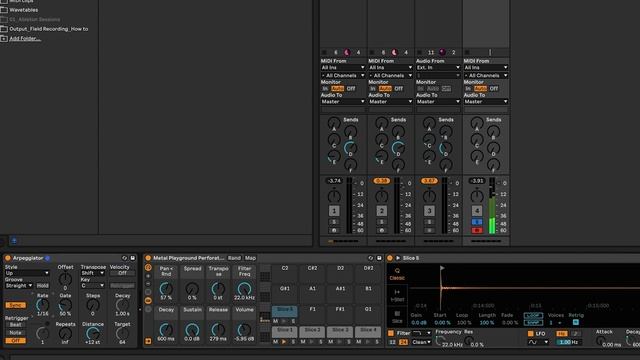Image resolution: width=640 pixels, height=360 pixels.
Task: Click the Arpeggiator Gate knob
Action: (65, 305)
